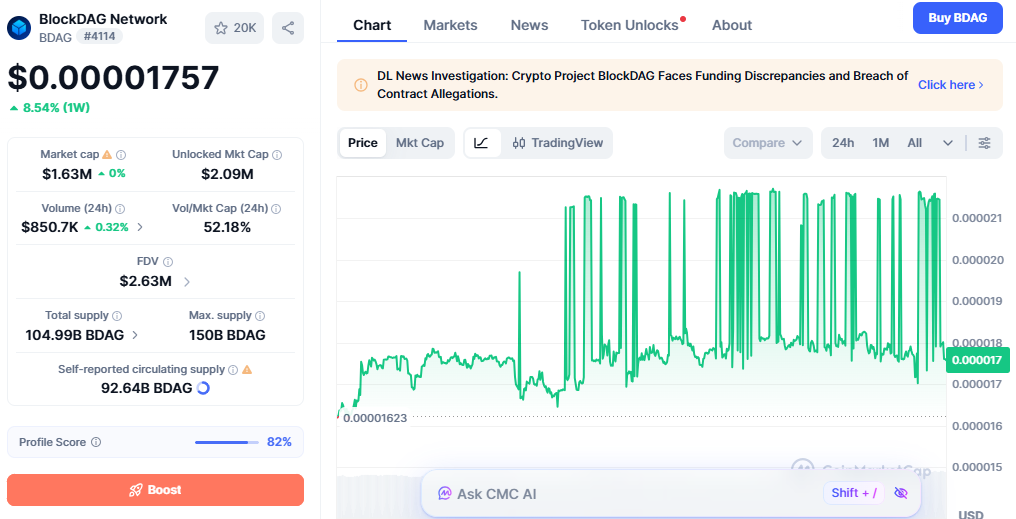Open Vol/Mkt Cap (24h) info icon
The image size is (1016, 519).
(x=276, y=209)
